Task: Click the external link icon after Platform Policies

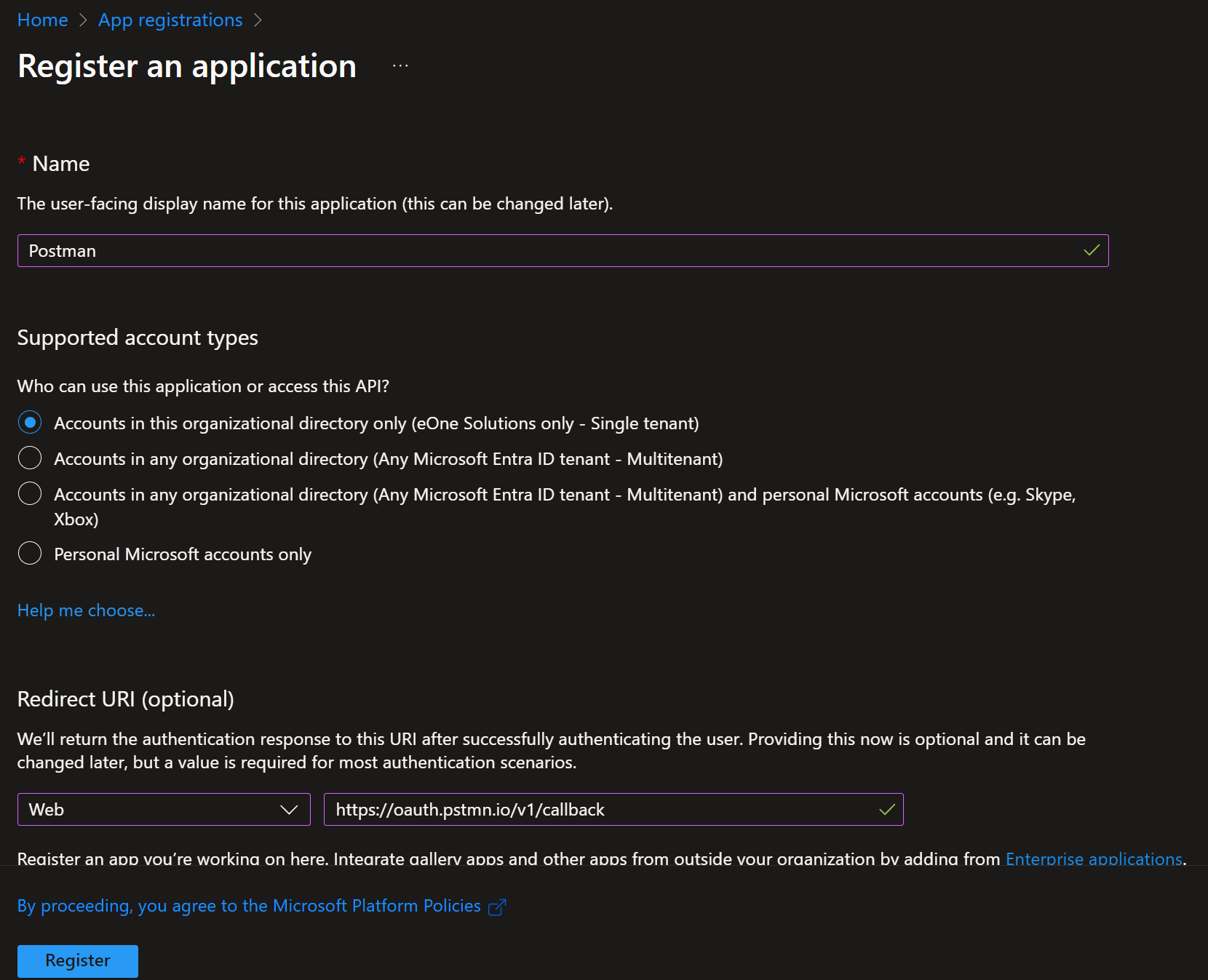Action: click(497, 907)
